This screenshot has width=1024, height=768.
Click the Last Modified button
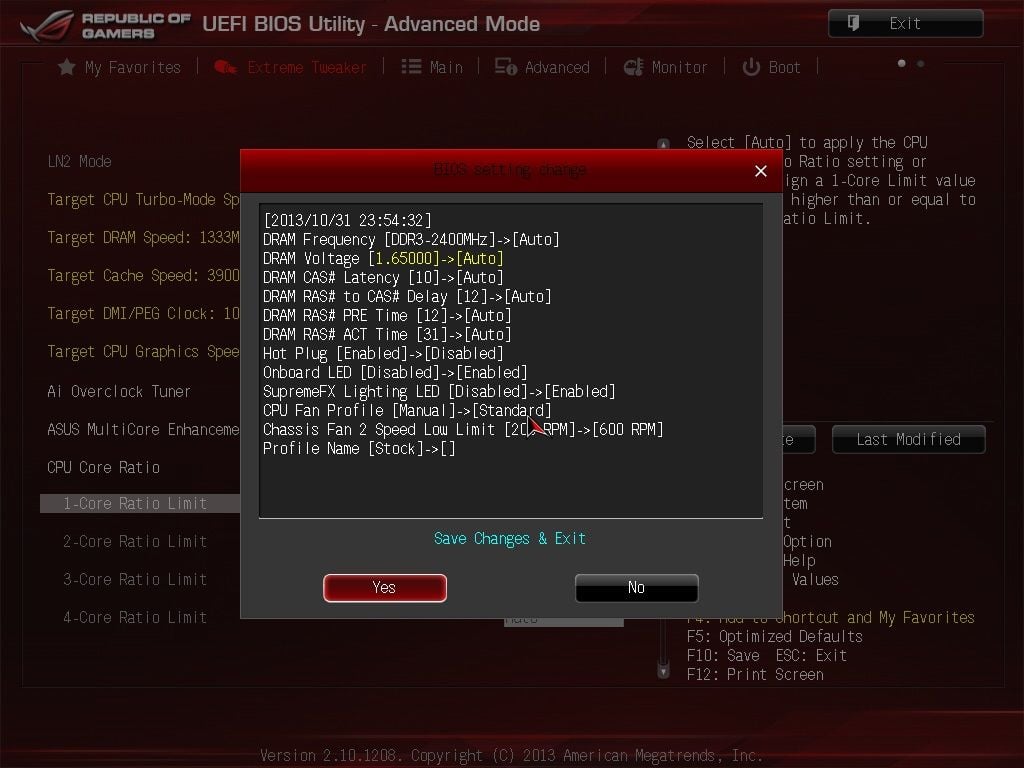[908, 440]
